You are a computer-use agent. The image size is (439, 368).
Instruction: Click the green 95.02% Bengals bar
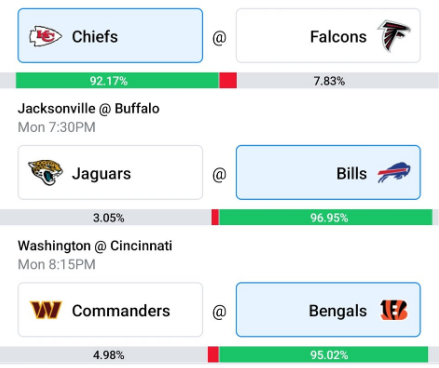[x=324, y=355]
